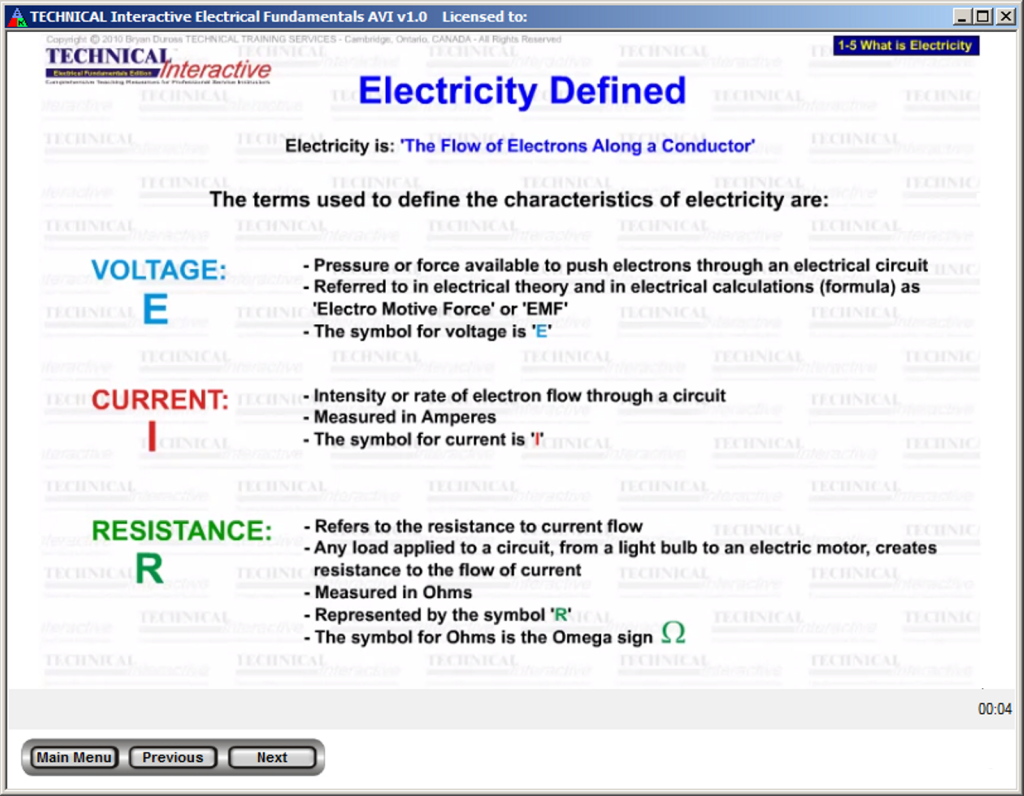Screen dimensions: 1024x796
Task: Click the 00:04 timer readout
Action: pyautogui.click(x=995, y=709)
